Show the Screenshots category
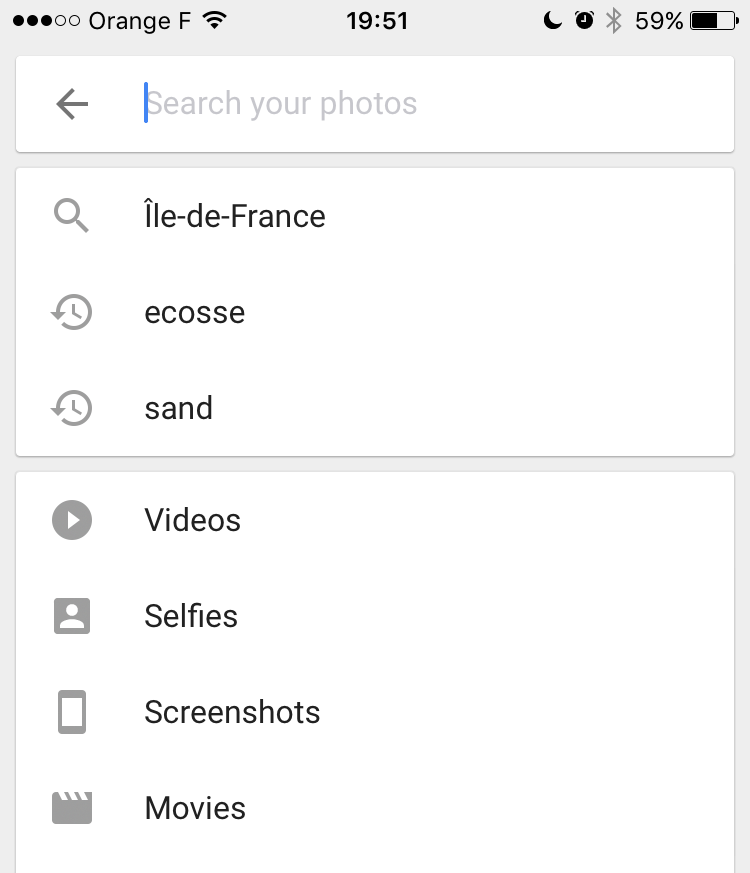The height and width of the screenshot is (873, 750). pos(232,712)
